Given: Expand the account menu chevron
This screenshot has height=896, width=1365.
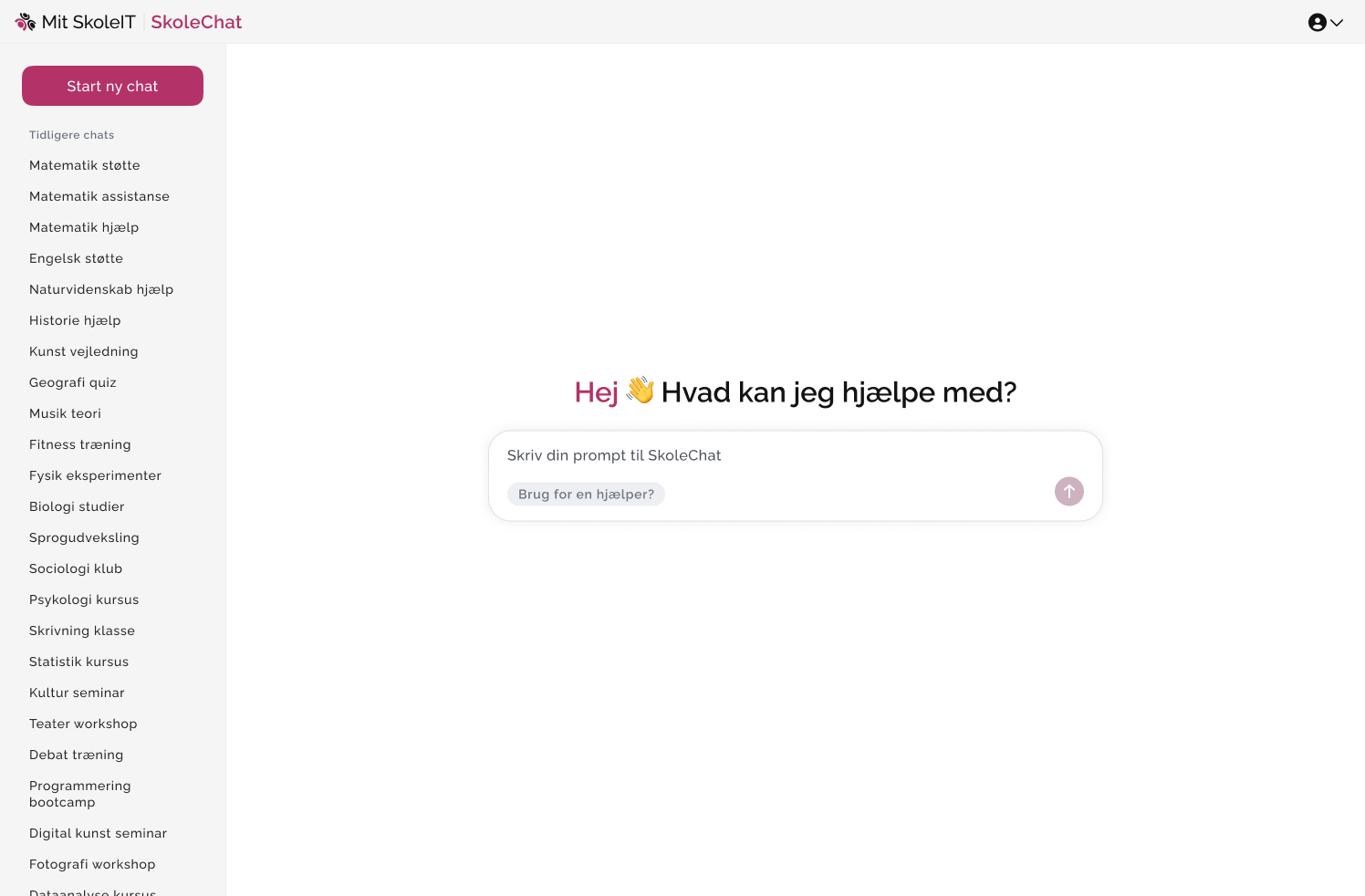Looking at the screenshot, I should (1338, 23).
